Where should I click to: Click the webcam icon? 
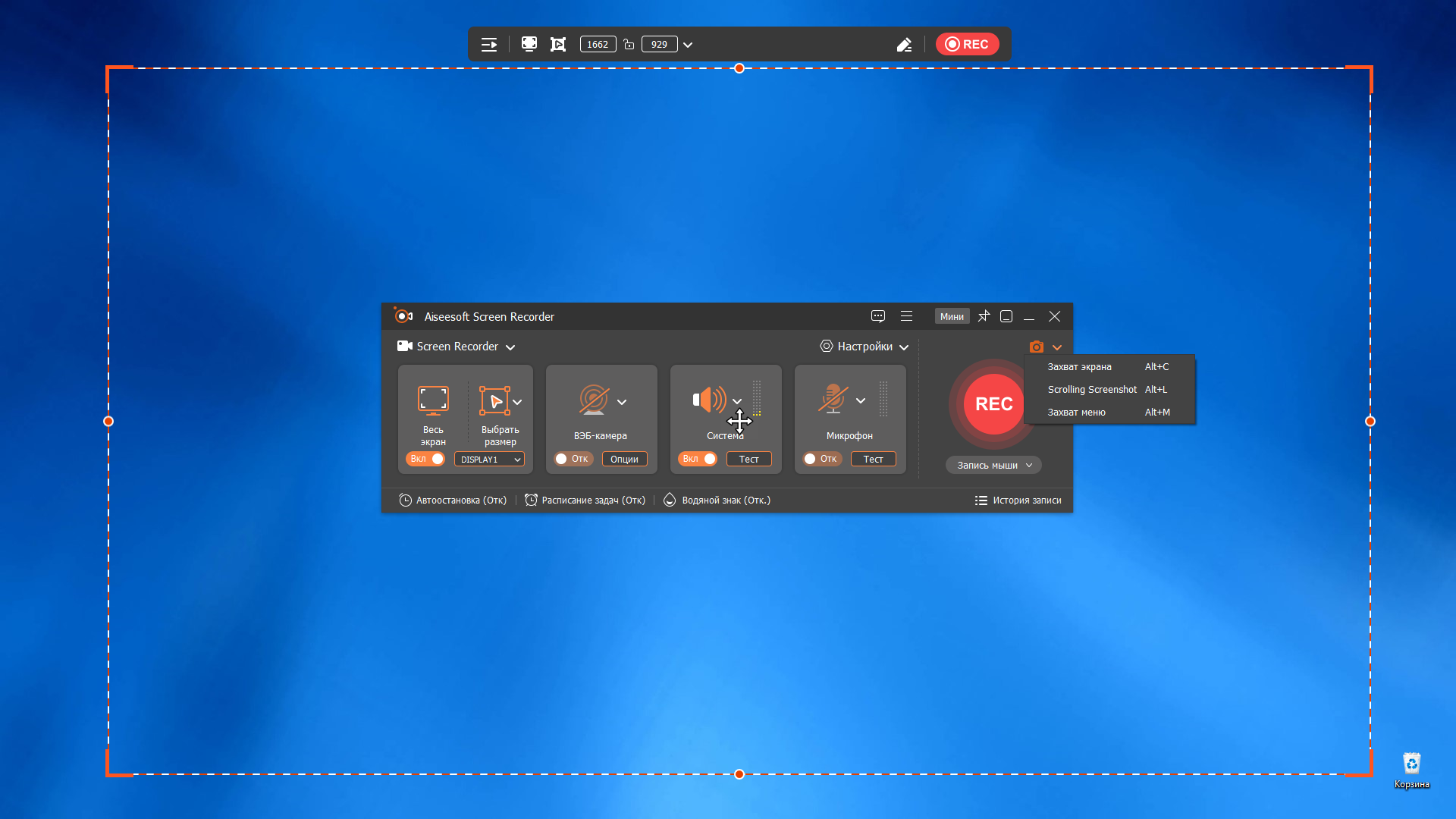point(594,400)
